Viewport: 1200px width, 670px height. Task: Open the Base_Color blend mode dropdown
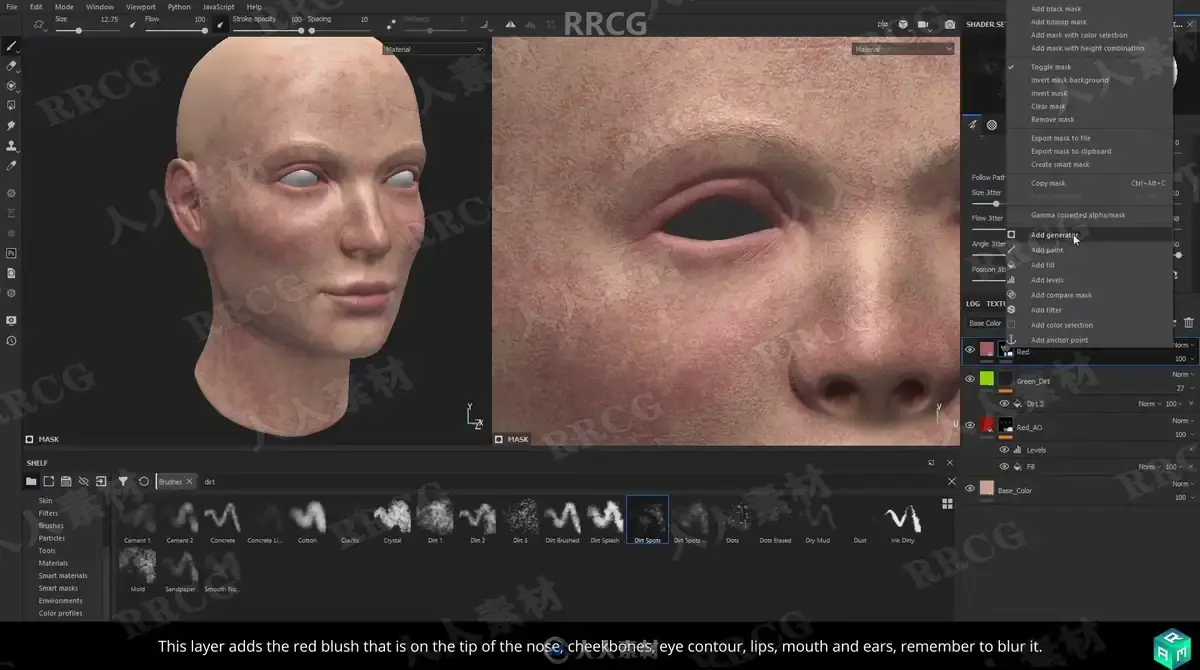point(1182,484)
